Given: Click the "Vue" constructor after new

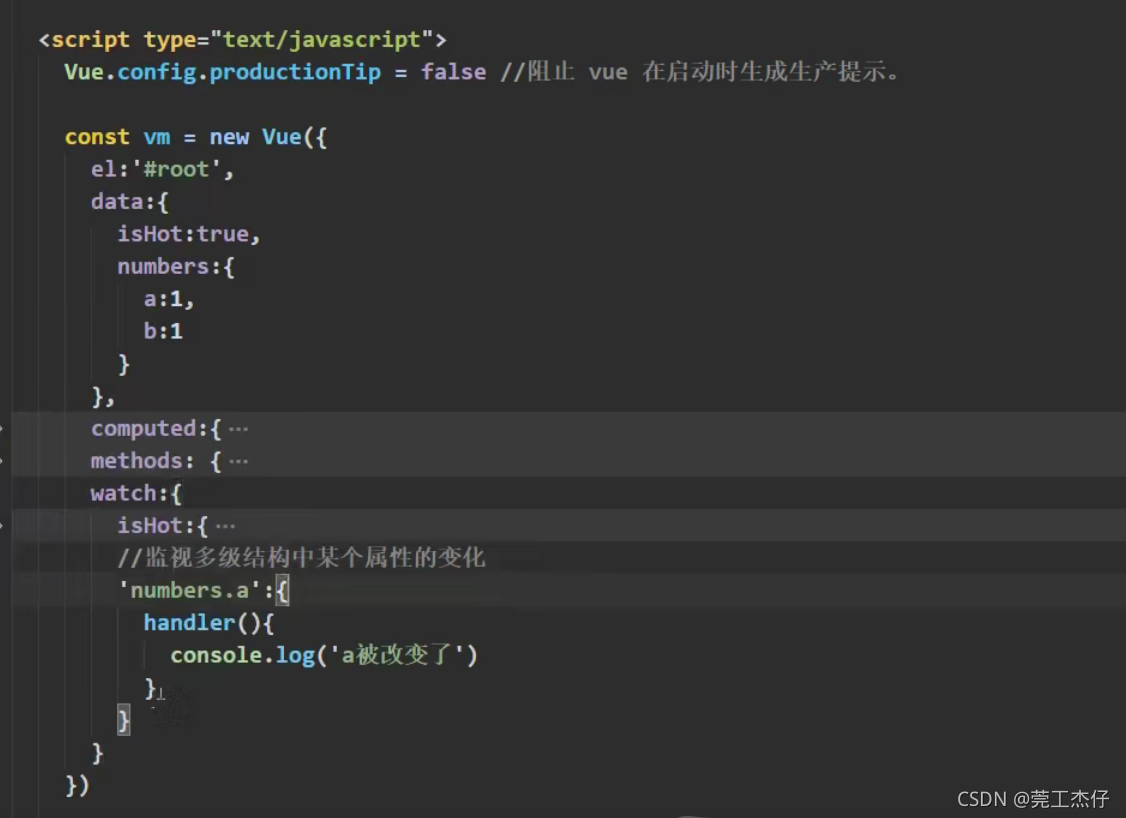Looking at the screenshot, I should pyautogui.click(x=282, y=136).
